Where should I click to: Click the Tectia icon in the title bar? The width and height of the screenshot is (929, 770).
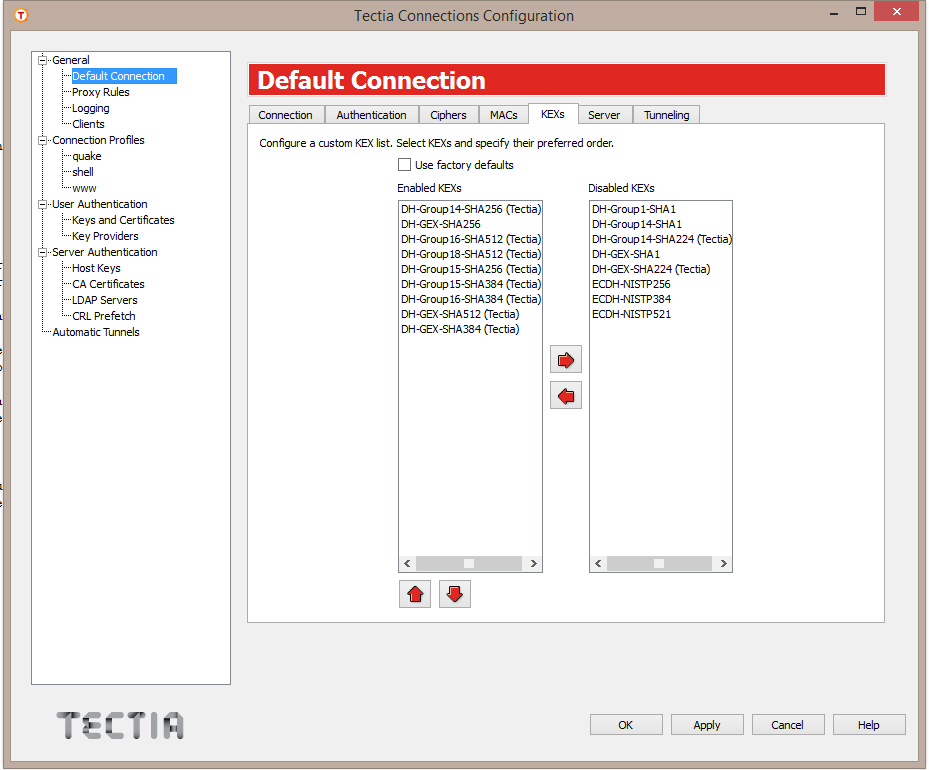pyautogui.click(x=21, y=15)
